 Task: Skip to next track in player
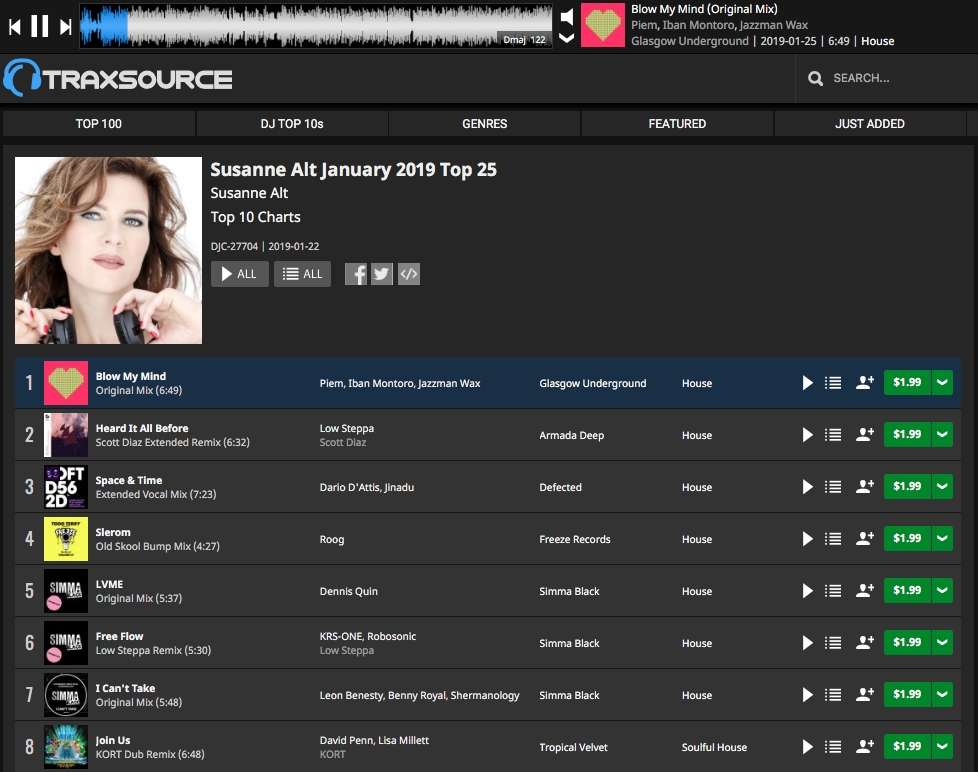(x=65, y=27)
